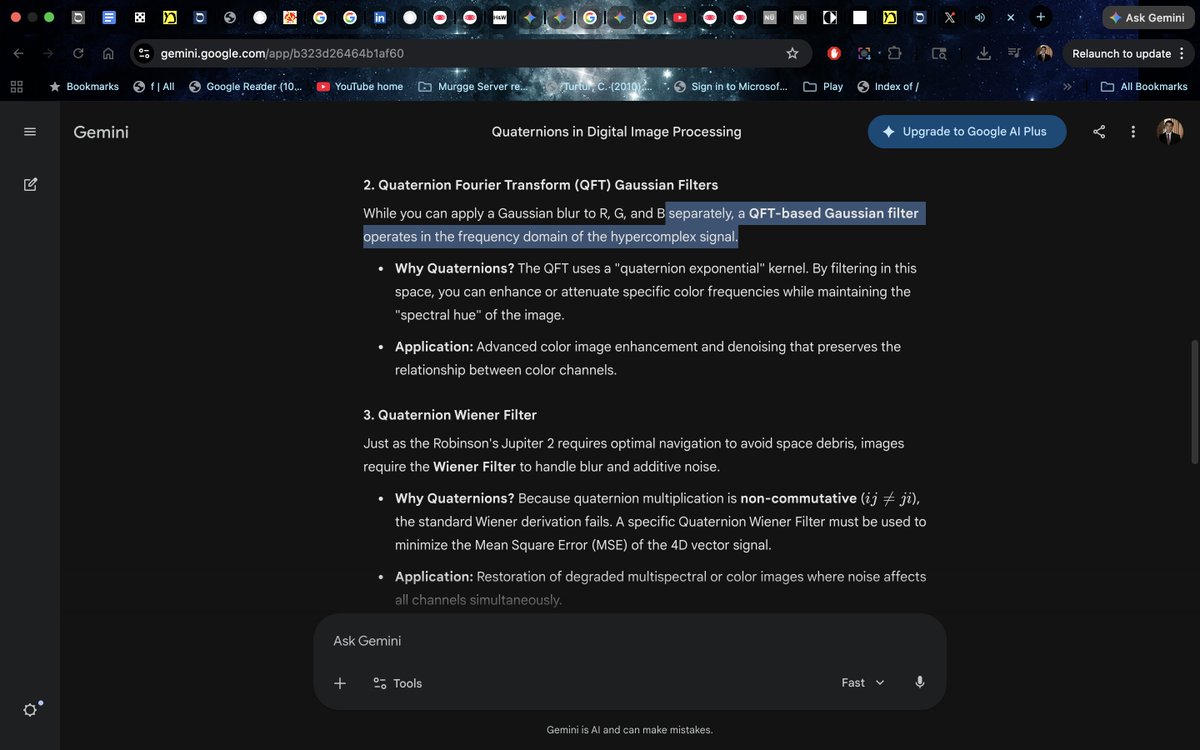Screen dimensions: 1200x750
Task: Open conversation three-dot options menu
Action: click(x=1133, y=132)
